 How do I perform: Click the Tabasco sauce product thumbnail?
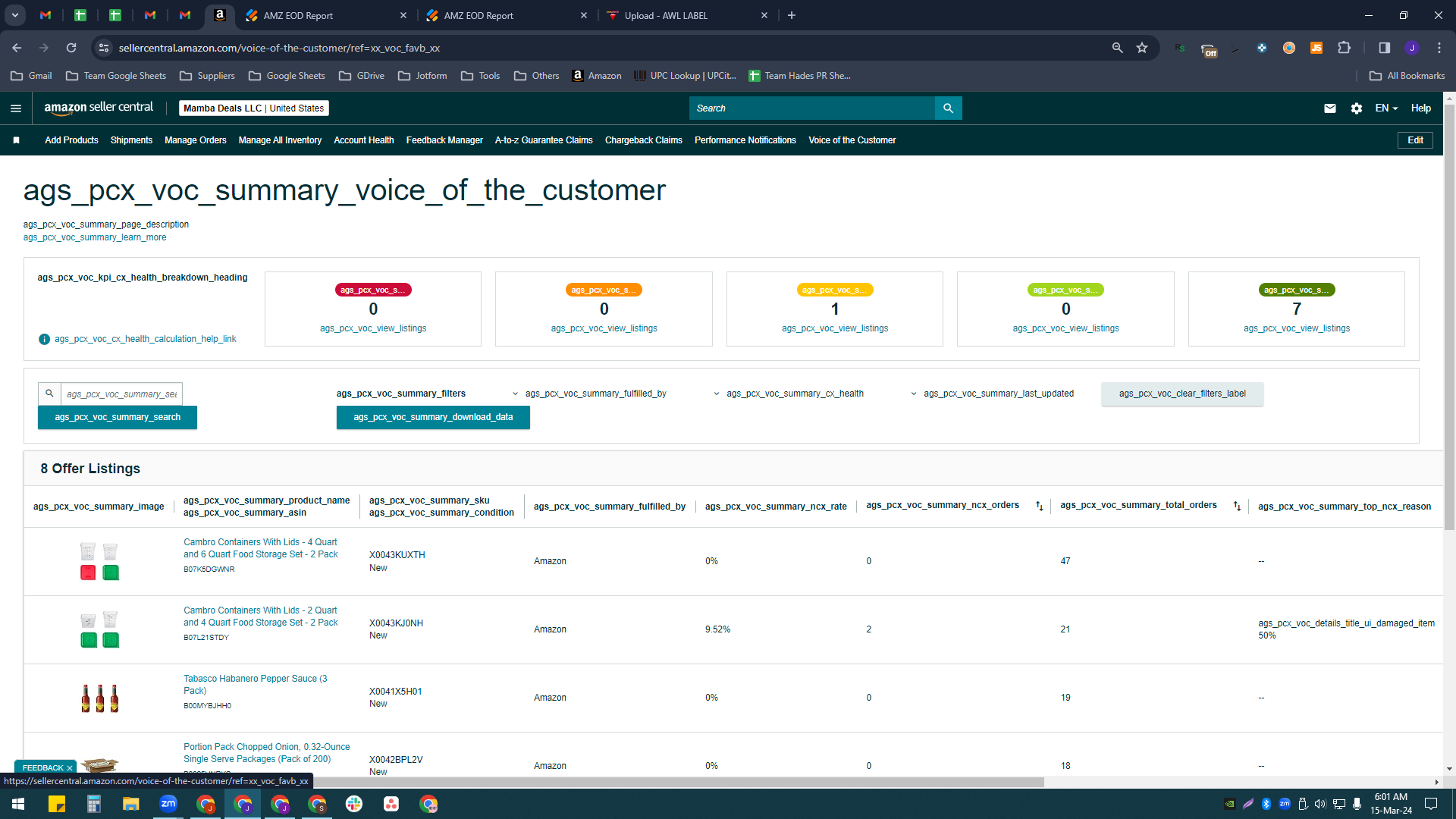click(100, 698)
